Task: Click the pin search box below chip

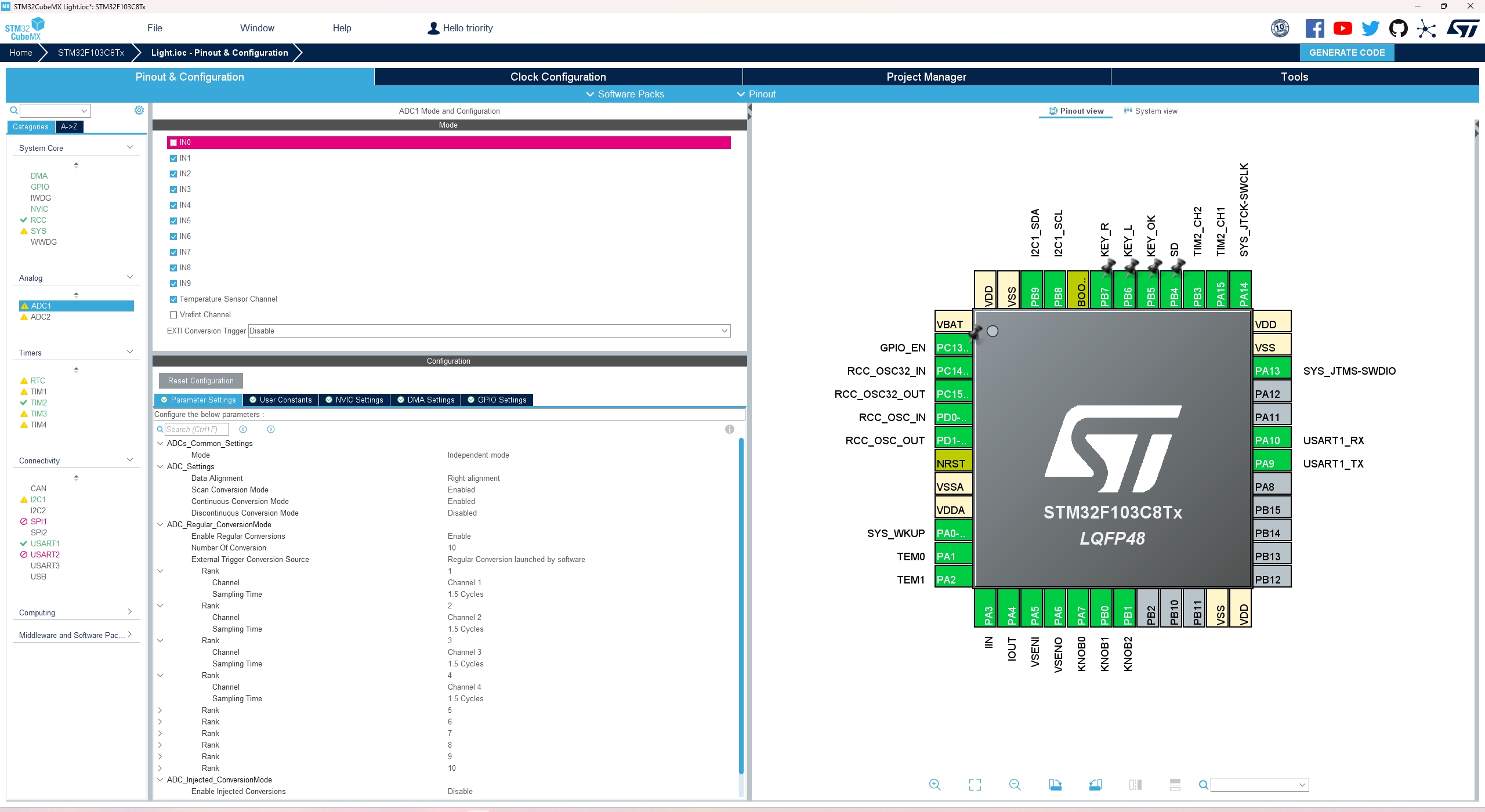Action: coord(1259,785)
